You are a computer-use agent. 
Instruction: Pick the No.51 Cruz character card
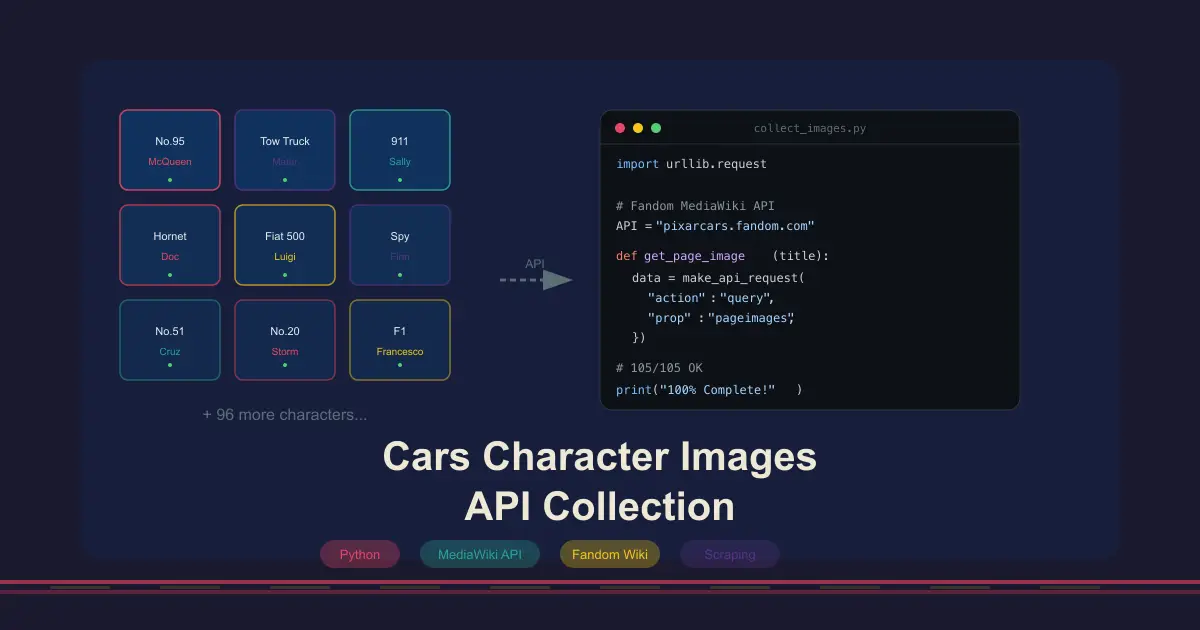(170, 340)
